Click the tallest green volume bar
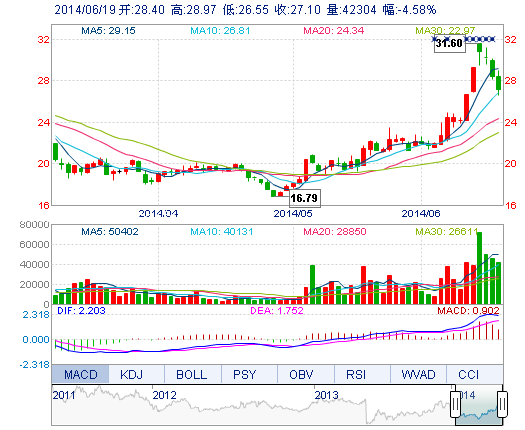This screenshot has height=430, width=525. 479,268
